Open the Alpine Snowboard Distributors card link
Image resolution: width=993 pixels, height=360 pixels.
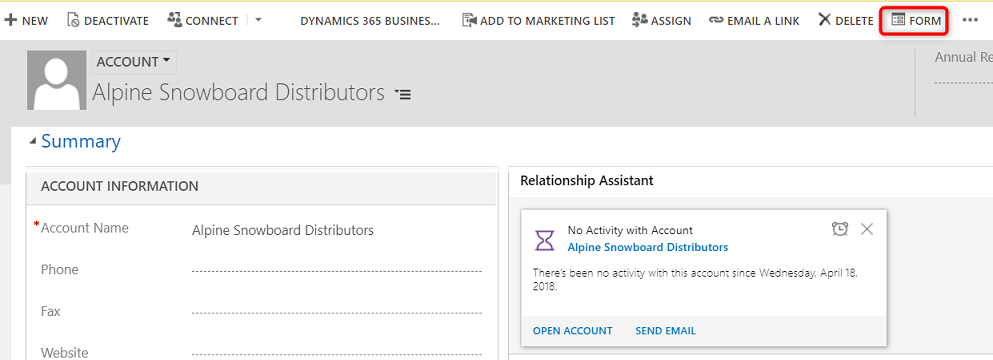pos(647,247)
